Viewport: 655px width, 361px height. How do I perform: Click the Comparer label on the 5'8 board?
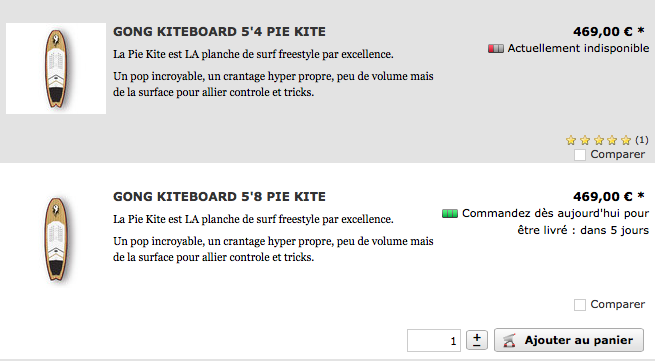tap(617, 305)
